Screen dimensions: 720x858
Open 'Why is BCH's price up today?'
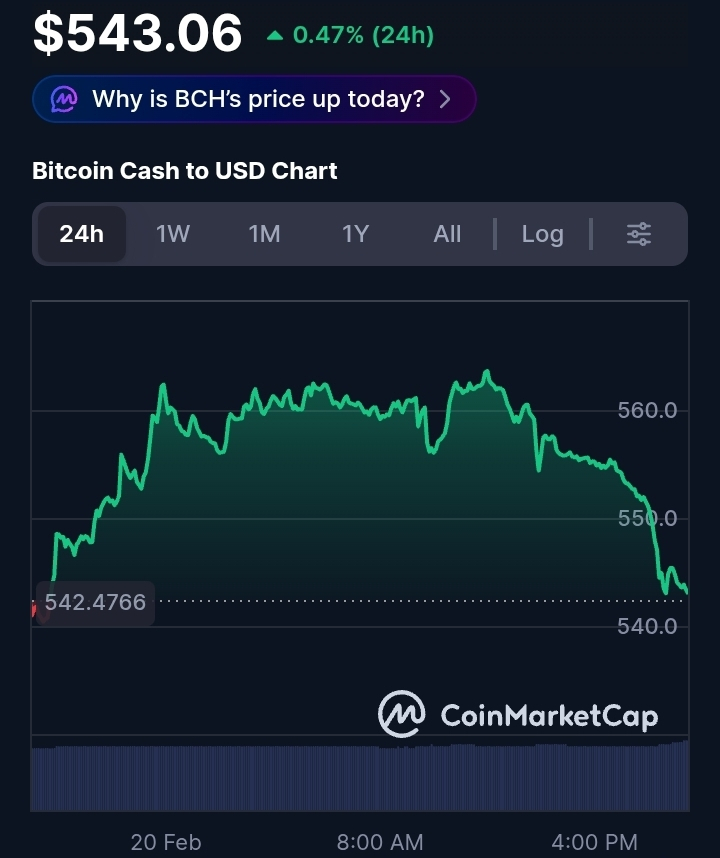tap(258, 100)
